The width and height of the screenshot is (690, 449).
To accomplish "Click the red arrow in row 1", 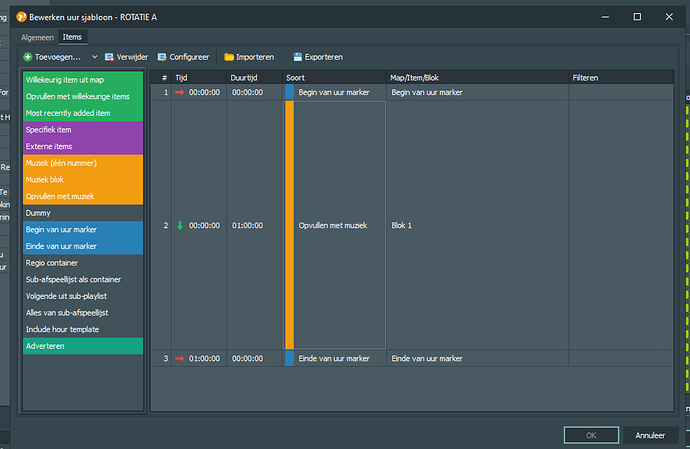I will (180, 92).
